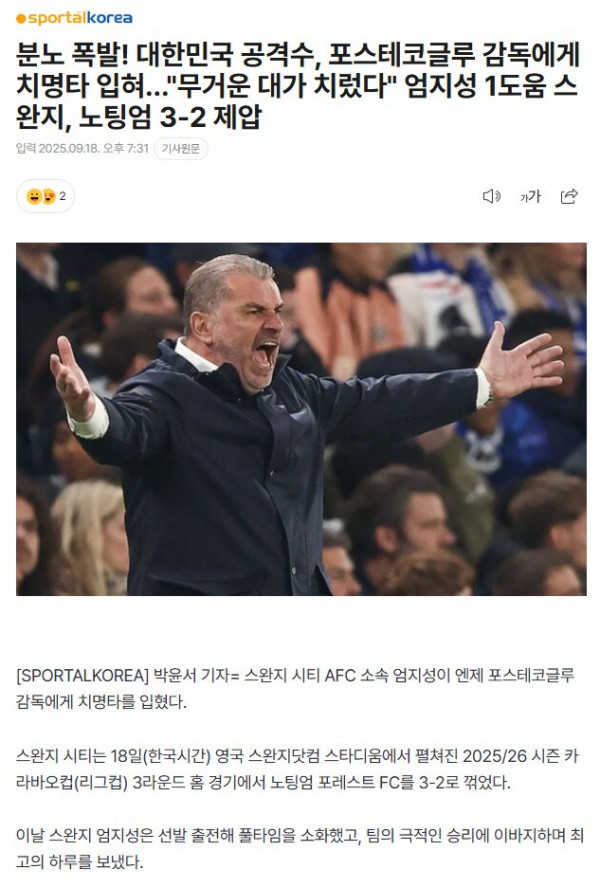Click the orange dot in the sportalkorea logo

coord(21,19)
